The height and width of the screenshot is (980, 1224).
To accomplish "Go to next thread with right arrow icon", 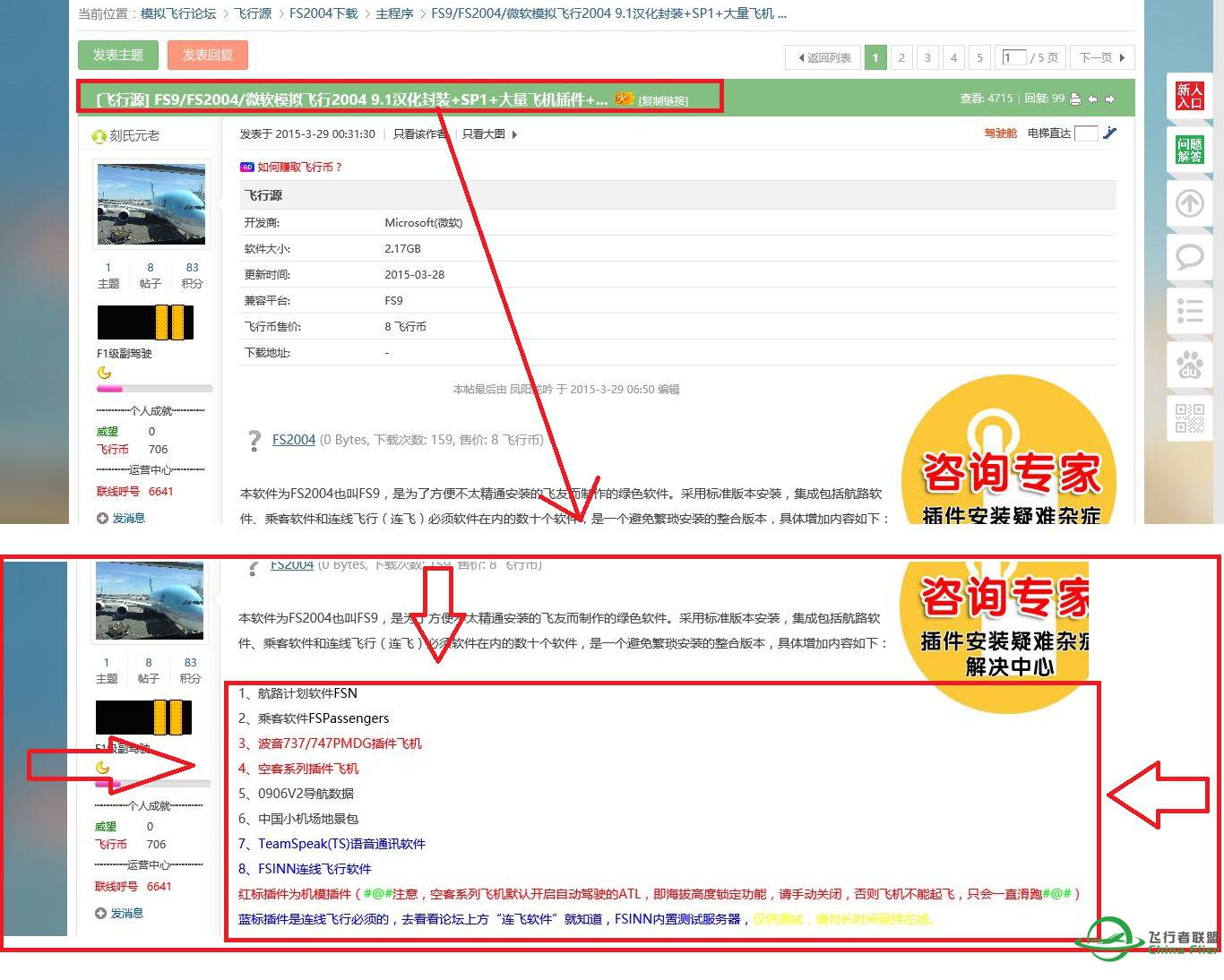I will point(1109,99).
